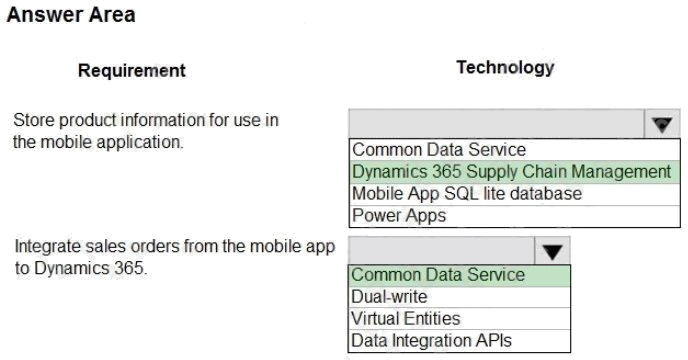Open the product information technology dropdown arrow
Viewport: 688px width, 360px height.
pyautogui.click(x=662, y=124)
